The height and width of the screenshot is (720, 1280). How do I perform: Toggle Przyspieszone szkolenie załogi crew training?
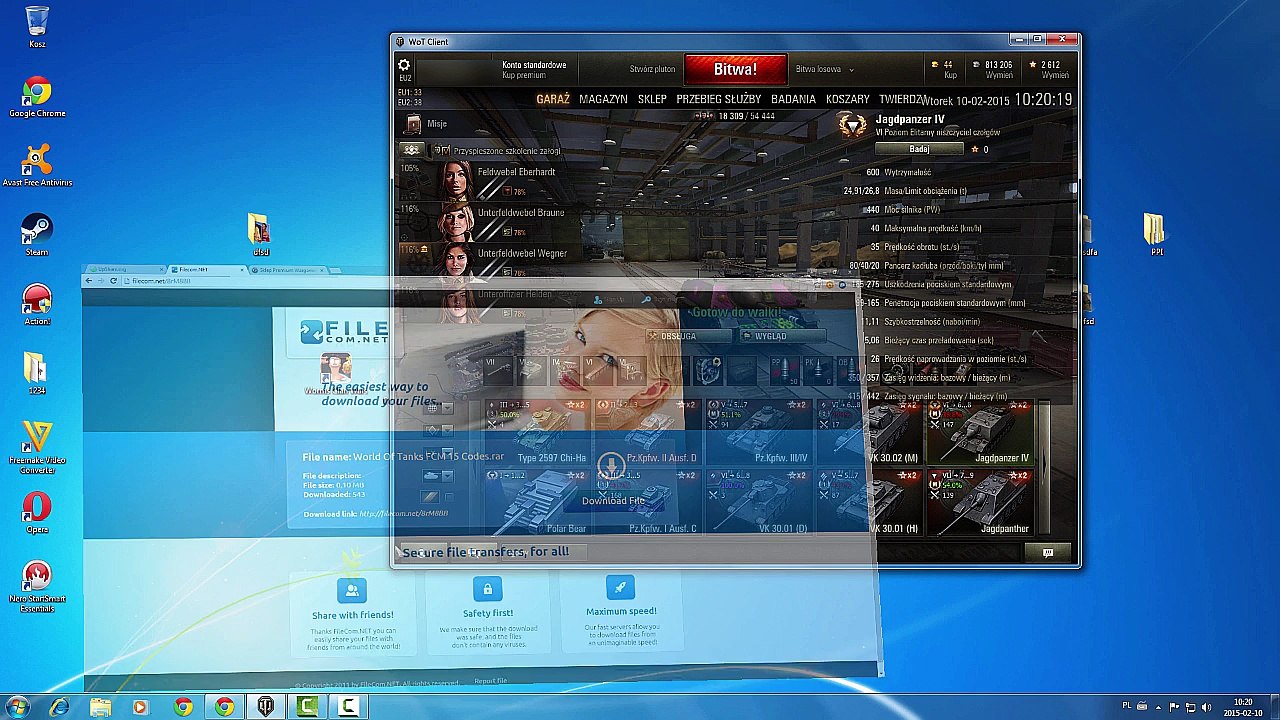499,151
